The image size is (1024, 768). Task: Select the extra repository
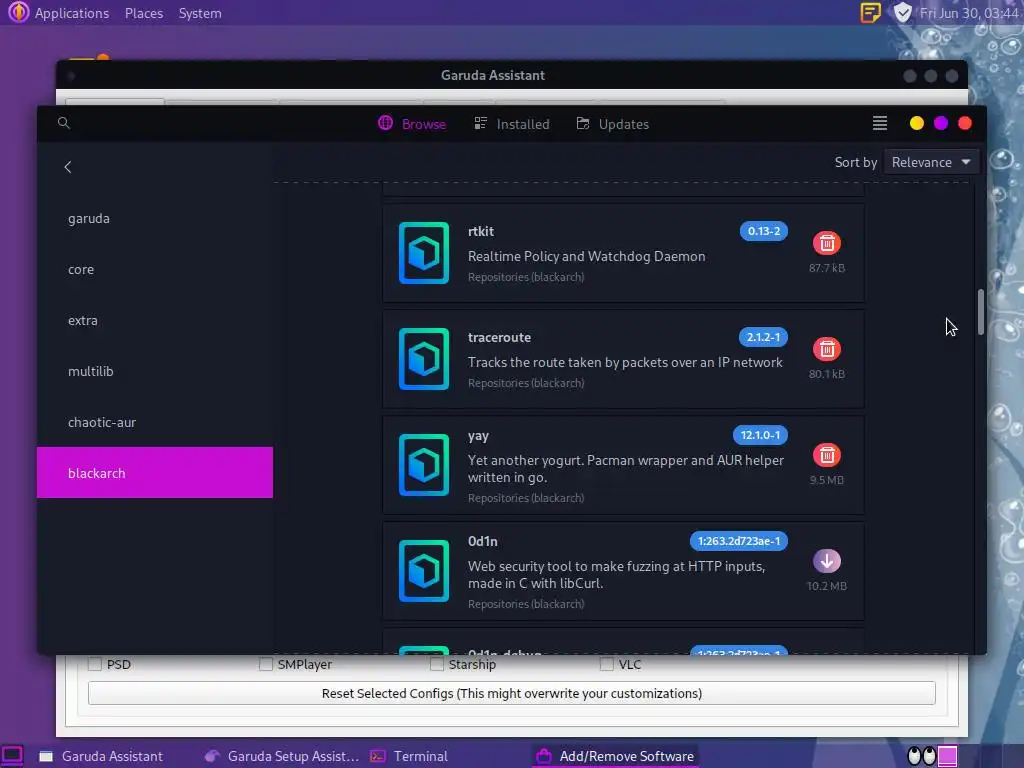(155, 320)
